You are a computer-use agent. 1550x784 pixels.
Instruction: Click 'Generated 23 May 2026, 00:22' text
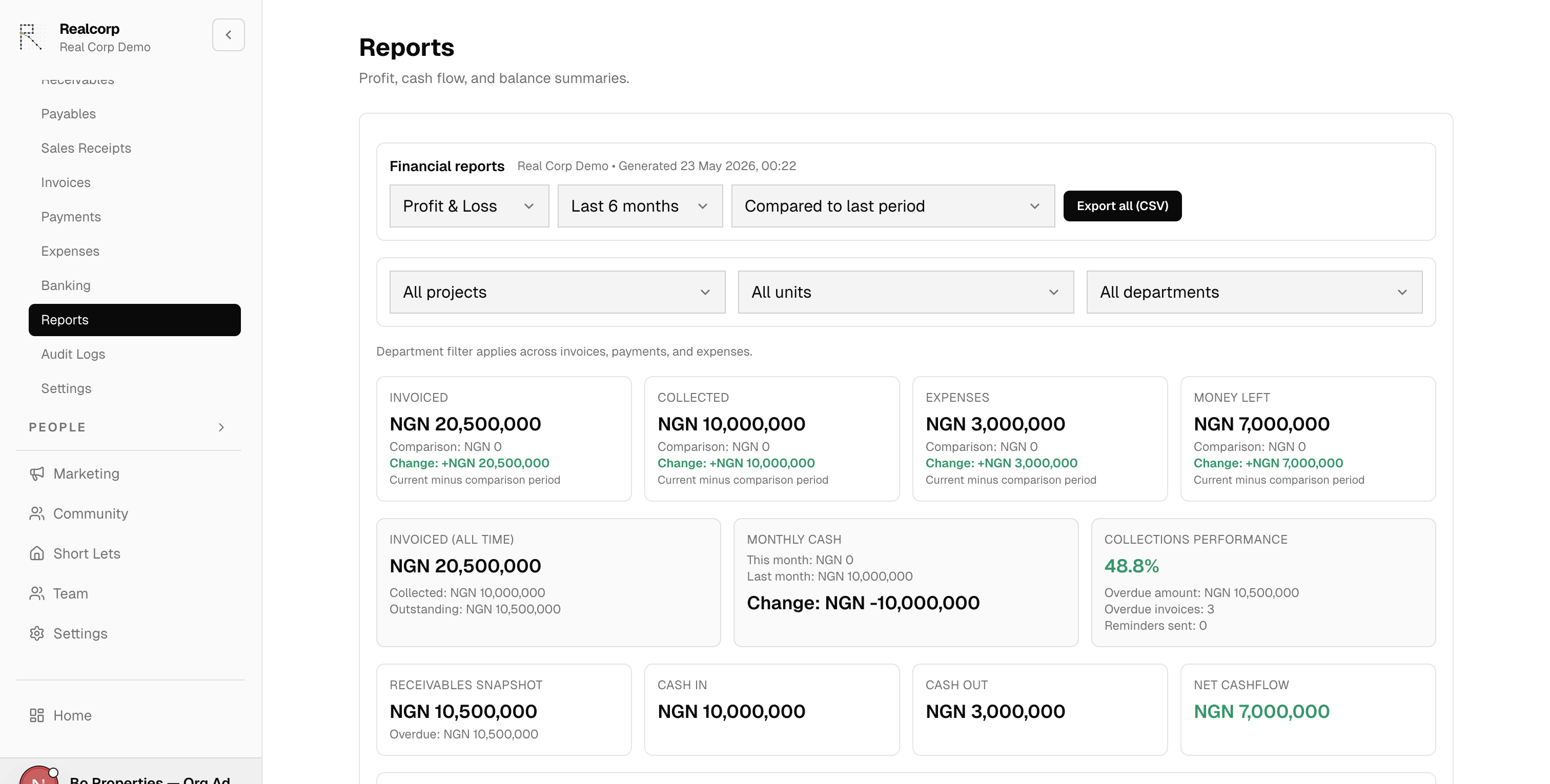tap(707, 166)
